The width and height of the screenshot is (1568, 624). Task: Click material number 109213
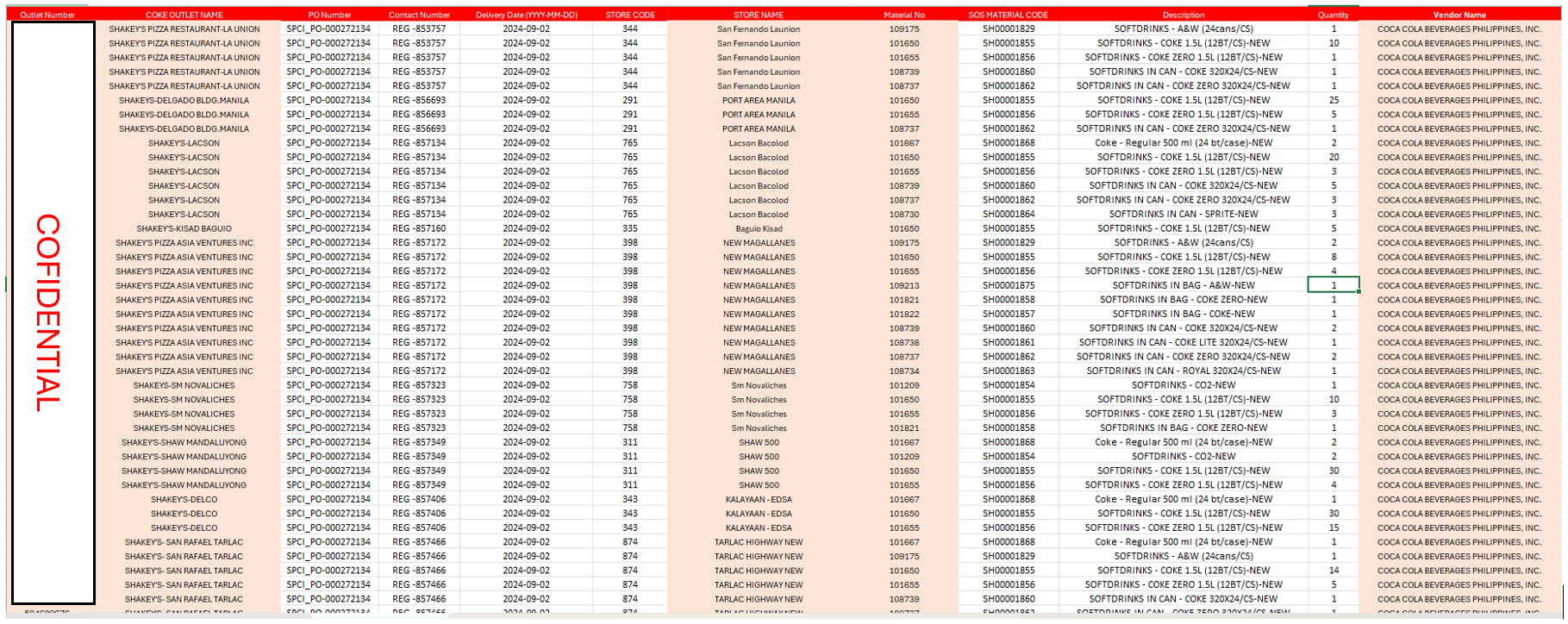pos(904,285)
